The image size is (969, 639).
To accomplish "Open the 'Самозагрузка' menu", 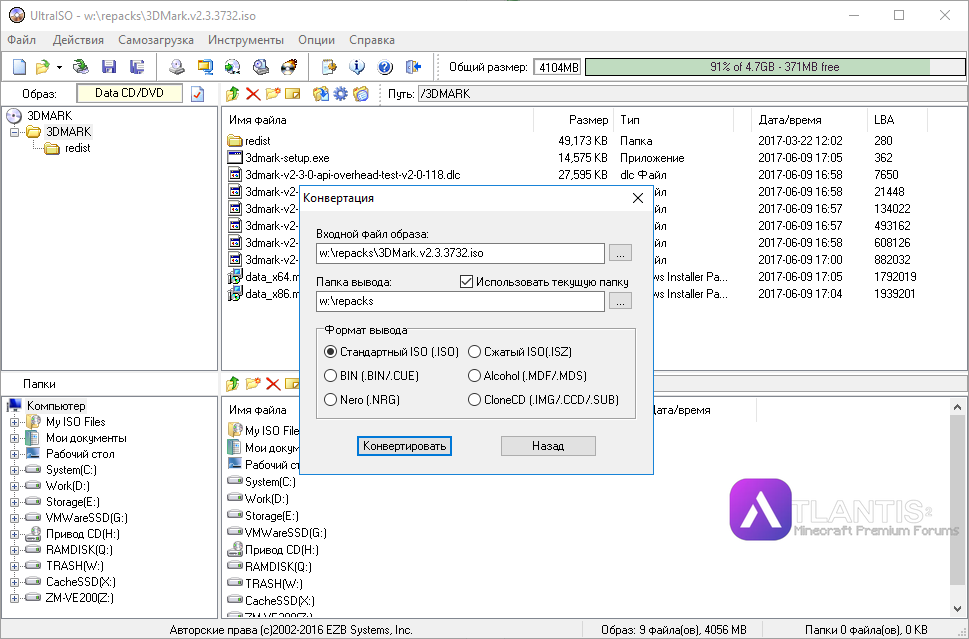I will (156, 40).
